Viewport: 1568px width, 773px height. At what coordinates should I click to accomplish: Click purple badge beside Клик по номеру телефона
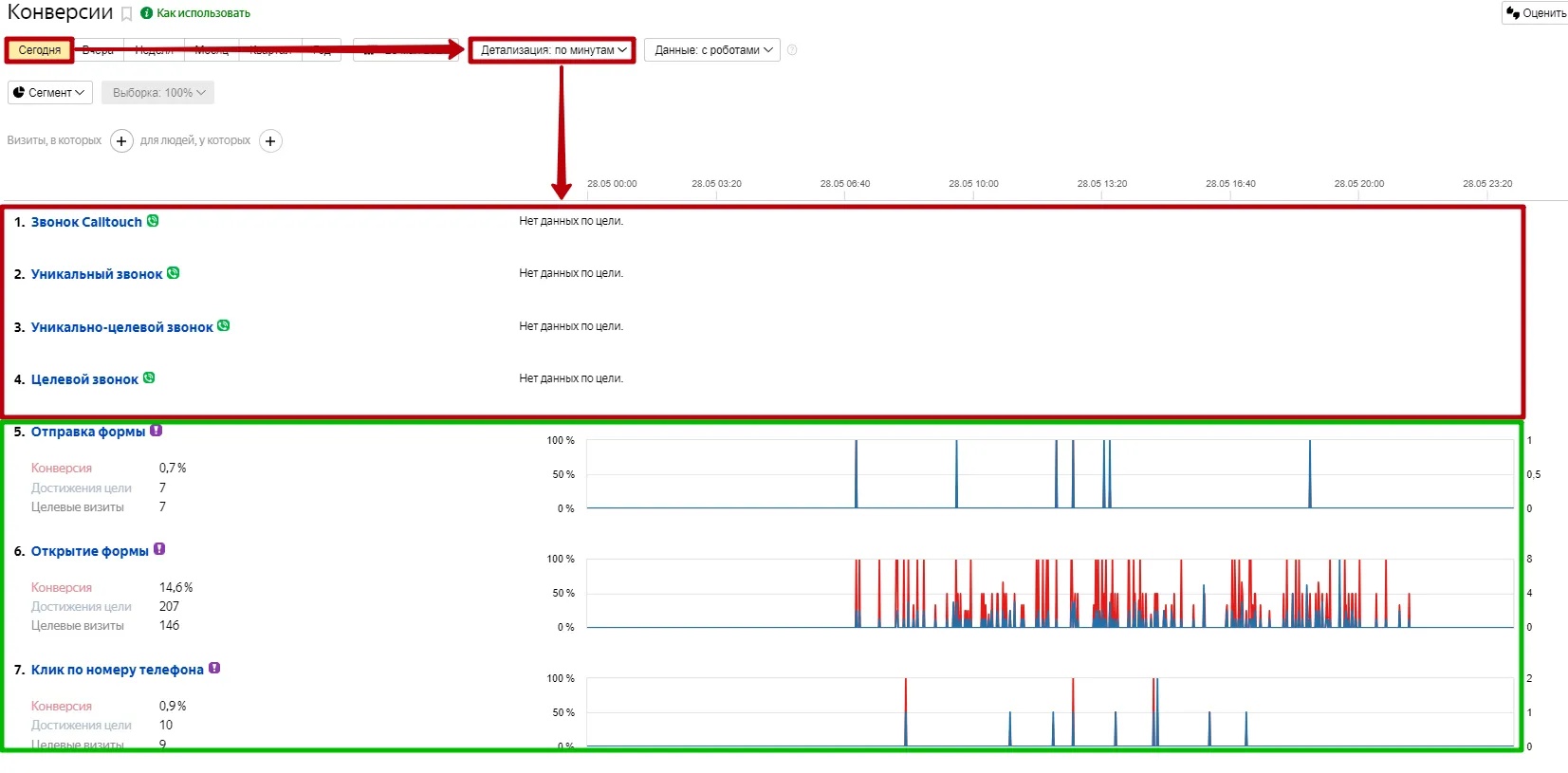point(214,669)
